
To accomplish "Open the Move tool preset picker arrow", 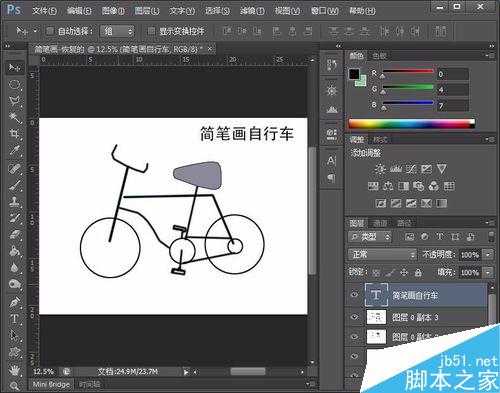I will pyautogui.click(x=35, y=31).
